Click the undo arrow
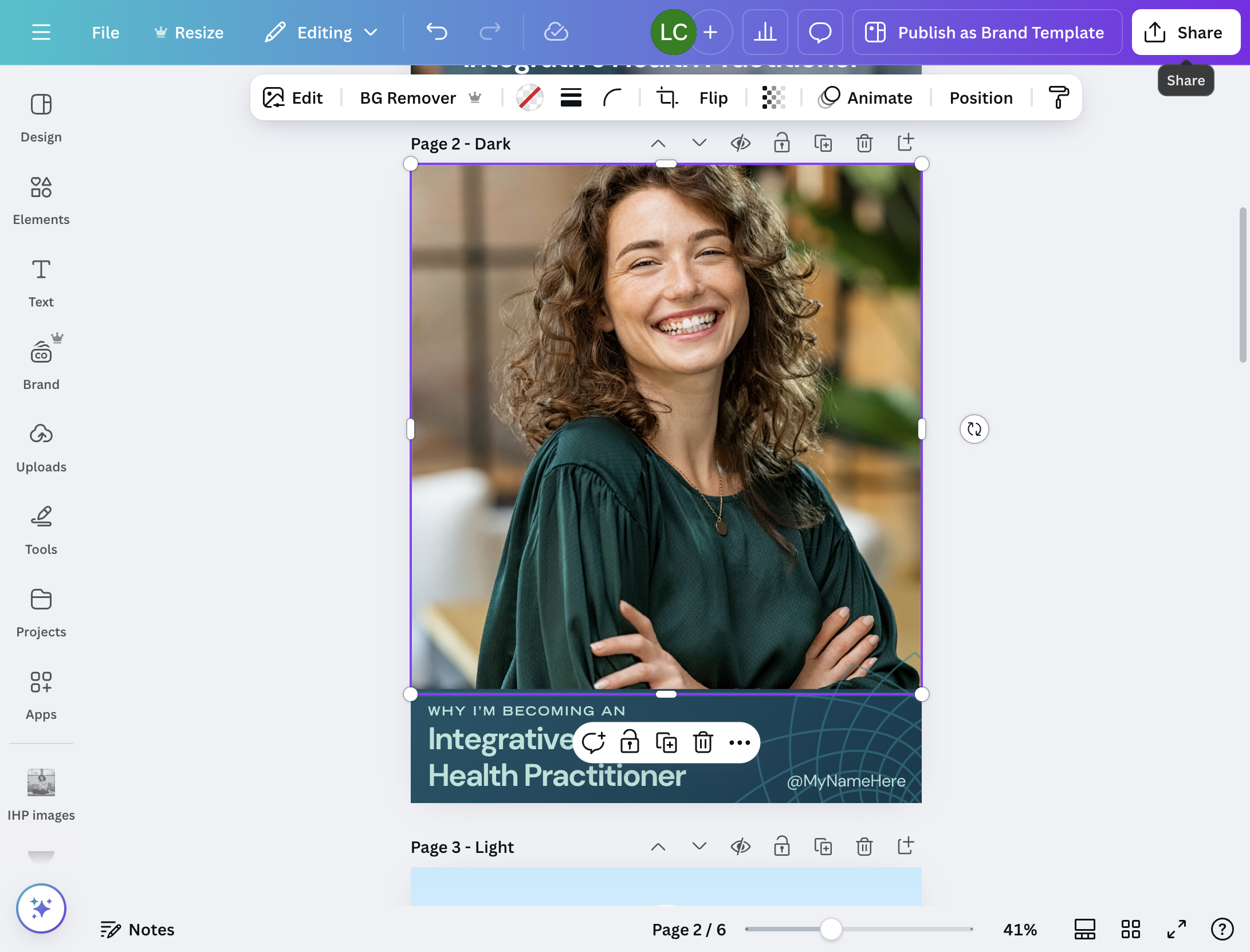 click(437, 32)
